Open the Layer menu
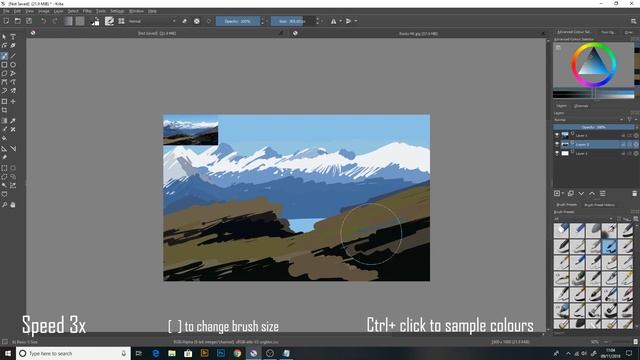This screenshot has height=360, width=640. click(58, 11)
